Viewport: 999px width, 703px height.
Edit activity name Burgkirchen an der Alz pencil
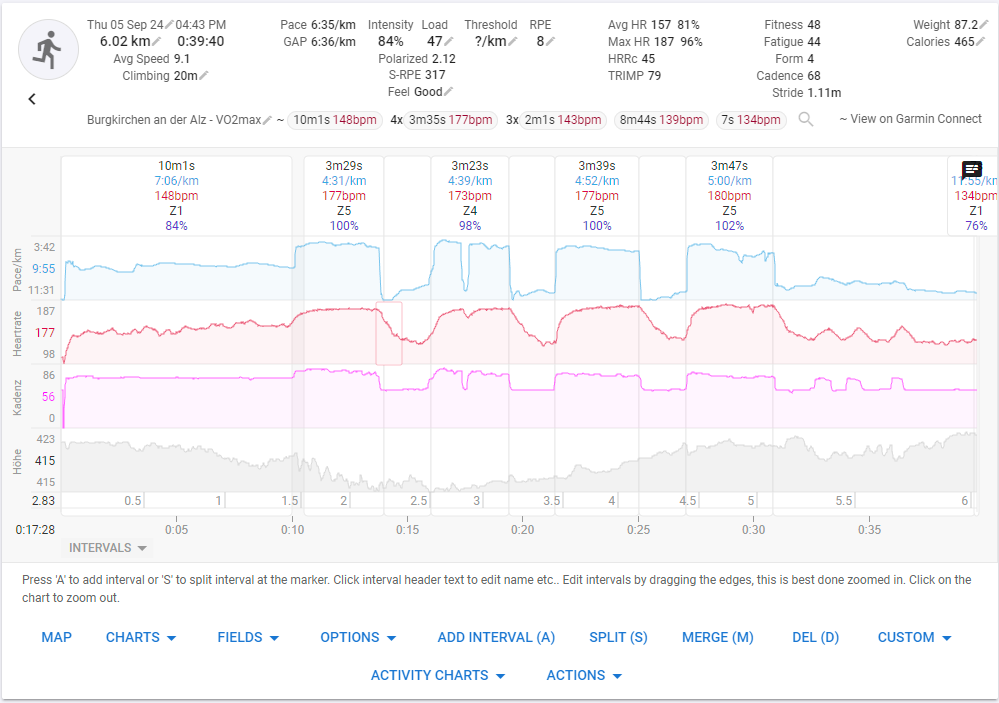[268, 120]
